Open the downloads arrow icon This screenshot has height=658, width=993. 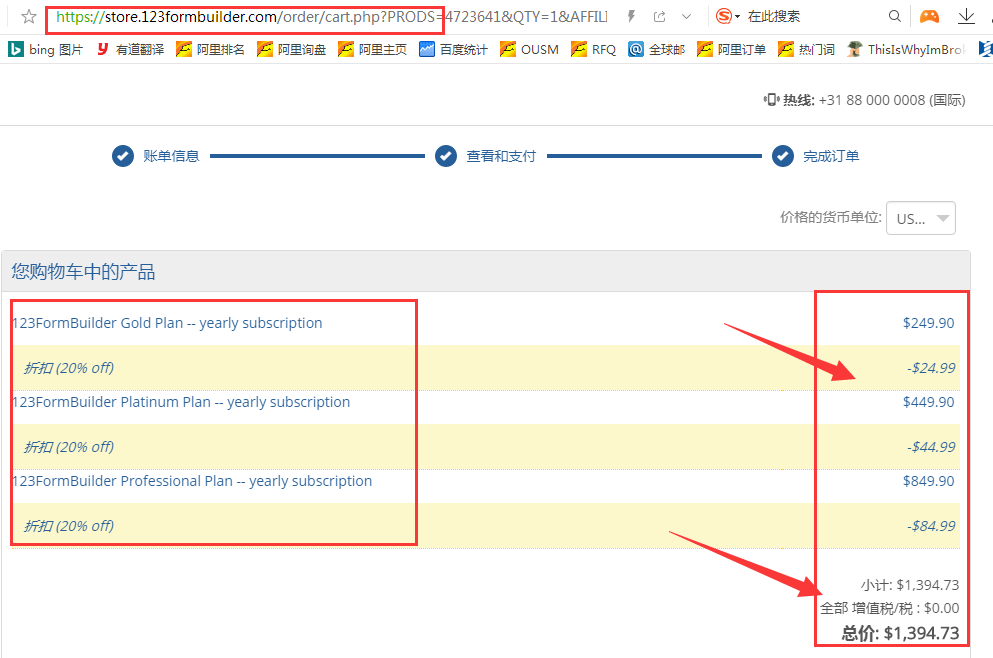966,16
